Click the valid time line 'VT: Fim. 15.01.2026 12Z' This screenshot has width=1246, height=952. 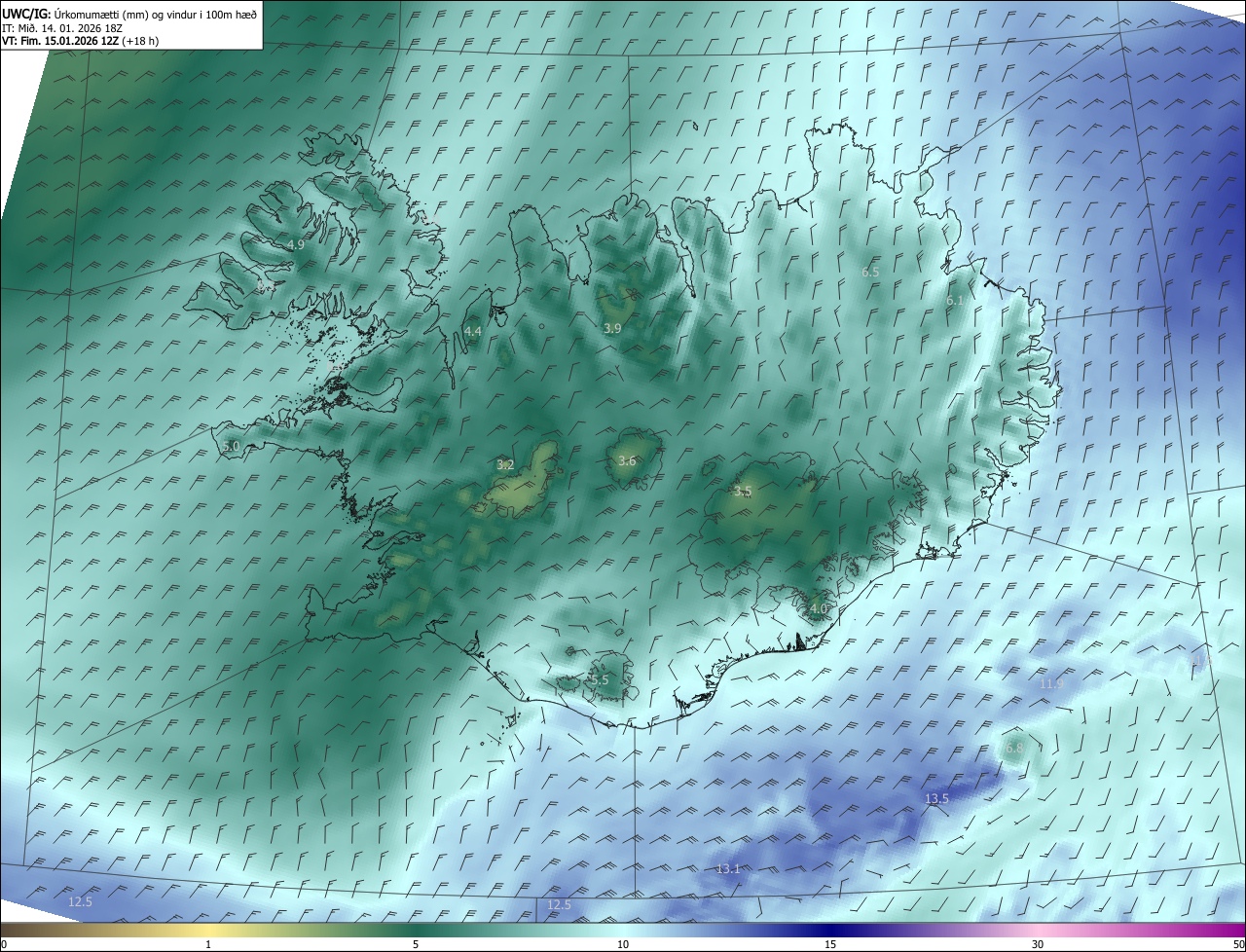60,41
